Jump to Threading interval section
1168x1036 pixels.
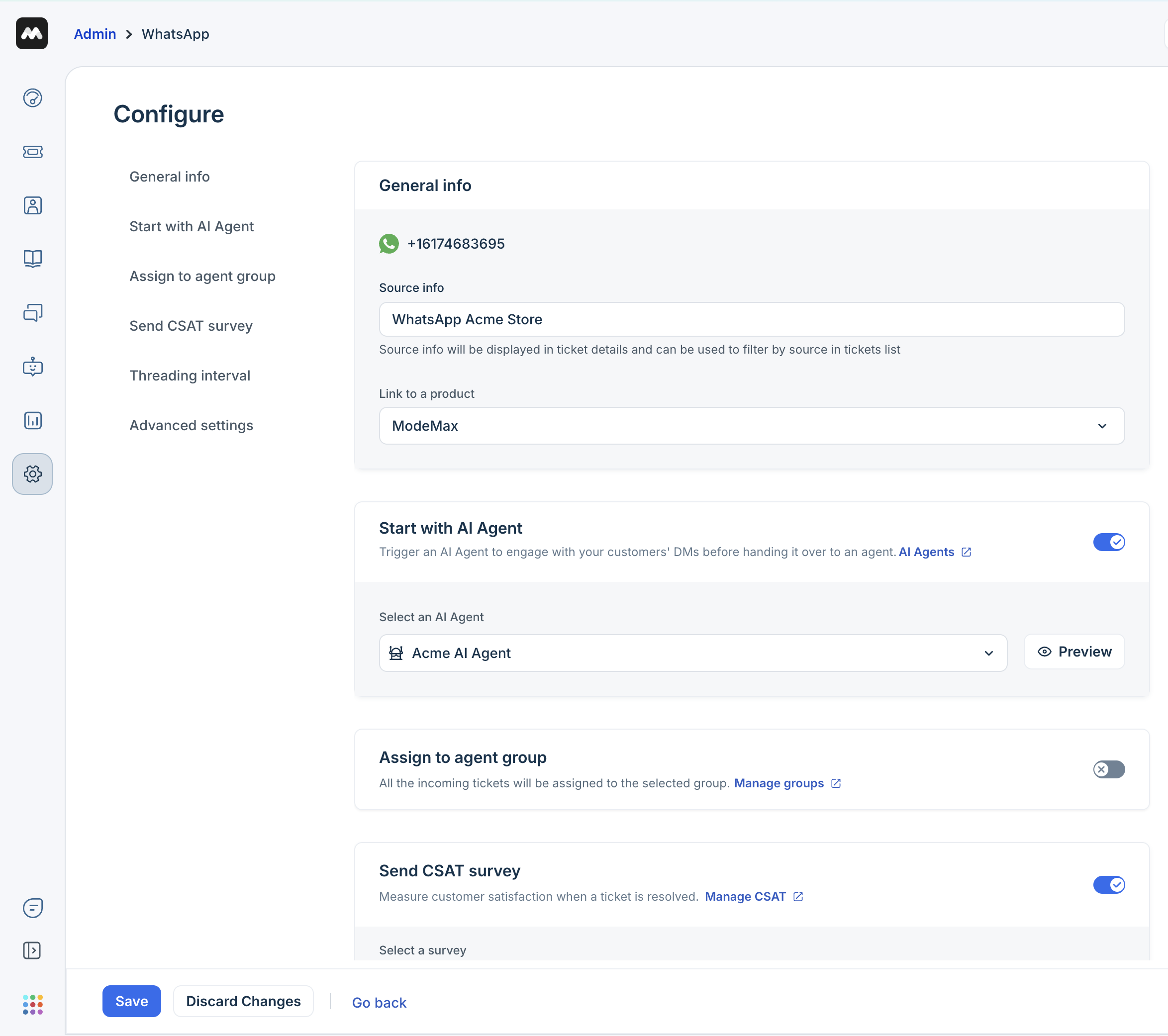pyautogui.click(x=190, y=376)
